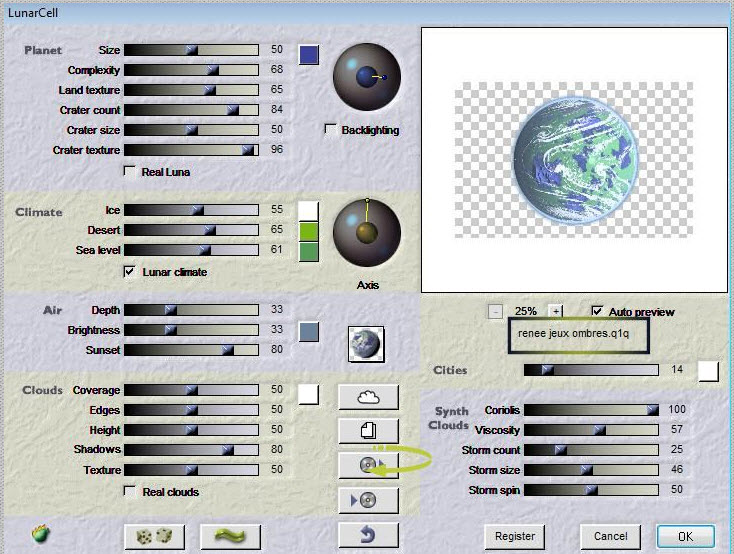
Task: Open the blue planet color swatch
Action: pyautogui.click(x=308, y=55)
